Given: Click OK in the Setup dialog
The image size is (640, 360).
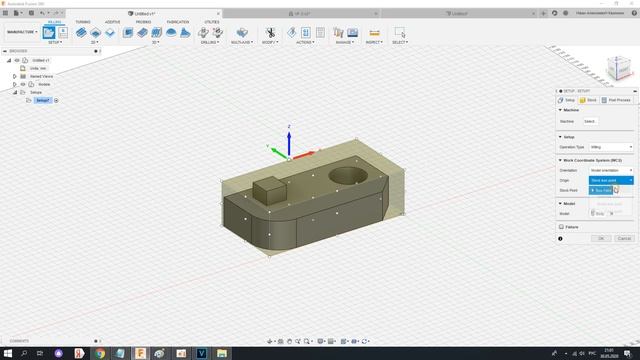Looking at the screenshot, I should click(x=601, y=238).
